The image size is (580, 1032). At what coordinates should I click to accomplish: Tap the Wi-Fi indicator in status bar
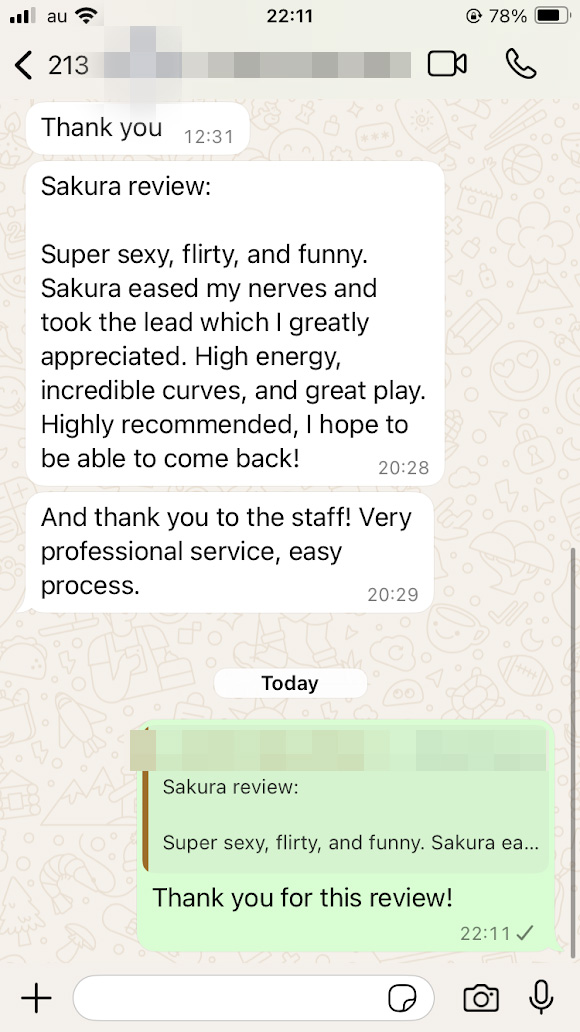point(85,16)
